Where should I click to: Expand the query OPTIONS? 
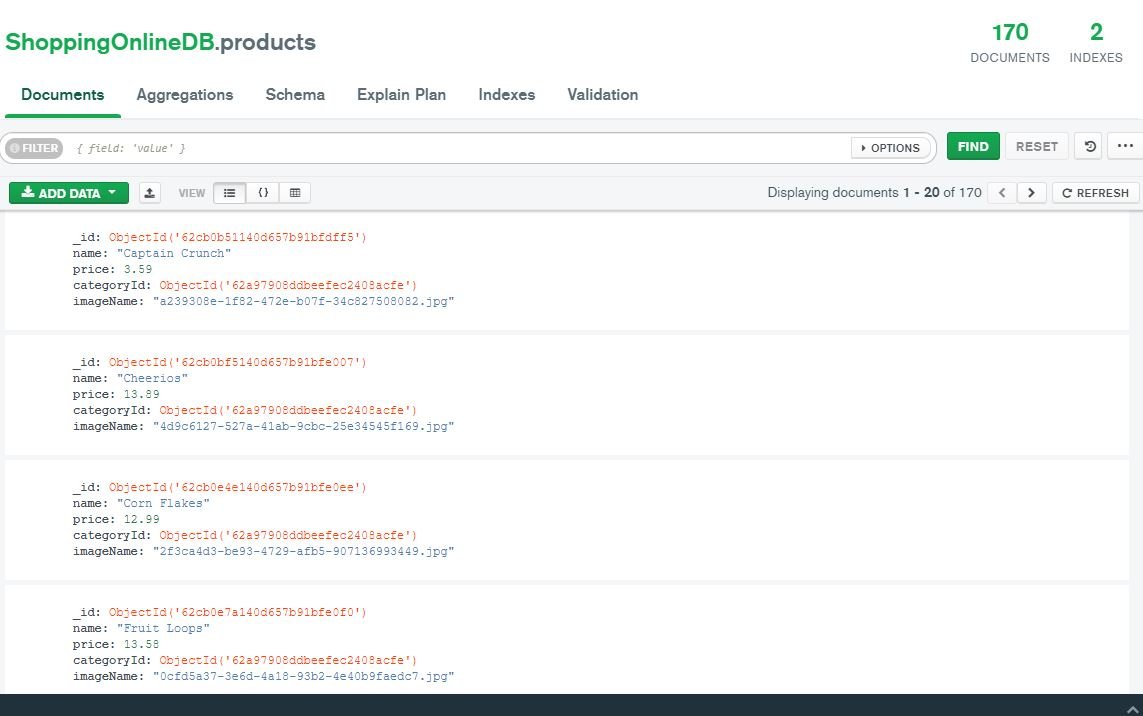point(890,148)
